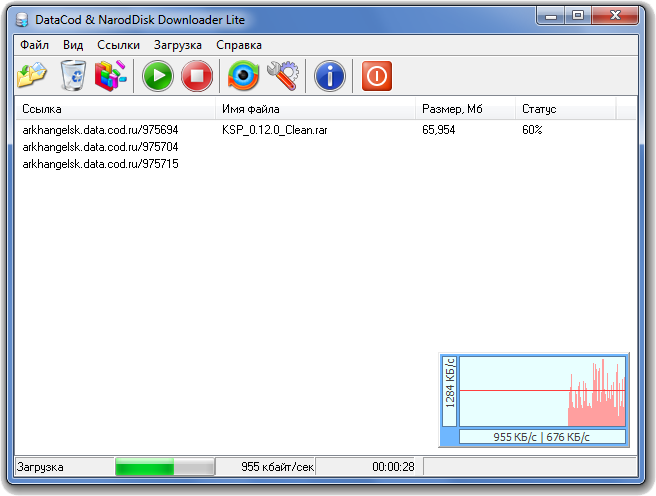The height and width of the screenshot is (496, 656).
Task: Click the 955 КБ/с | 676 КБ/с readout
Action: pos(542,437)
